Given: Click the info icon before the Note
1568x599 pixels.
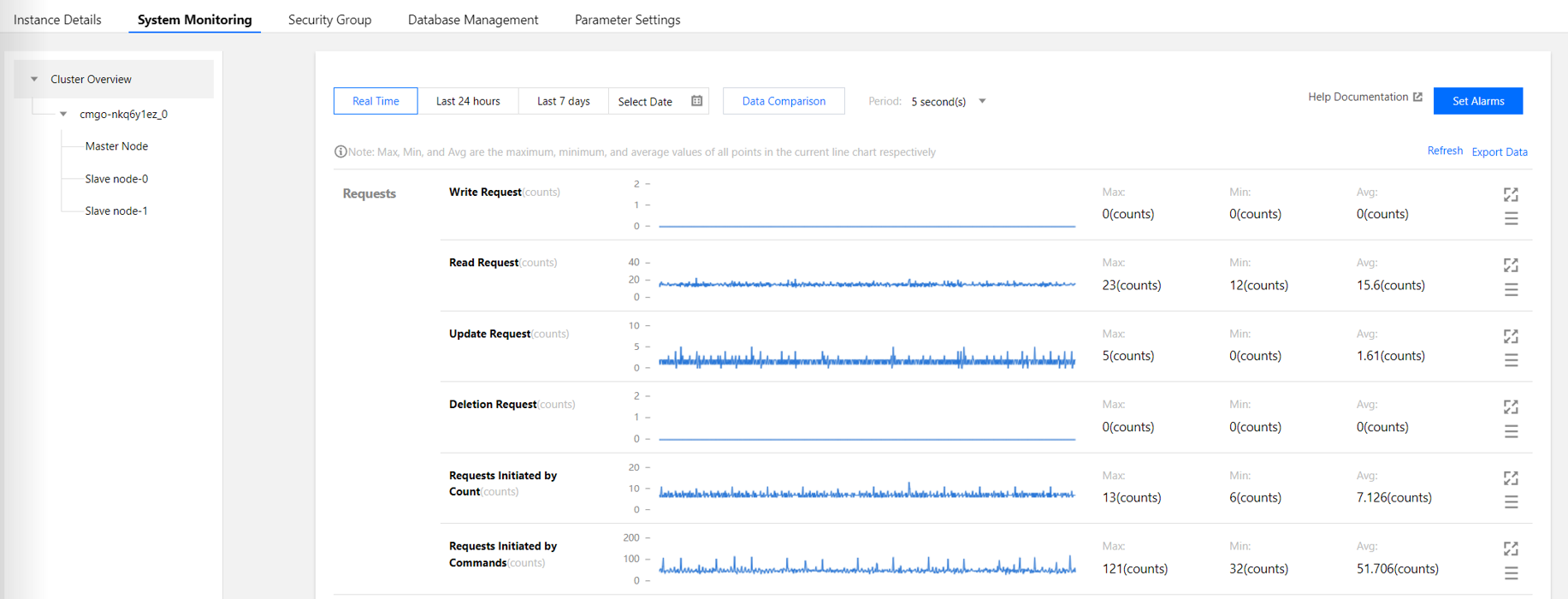Looking at the screenshot, I should (340, 151).
